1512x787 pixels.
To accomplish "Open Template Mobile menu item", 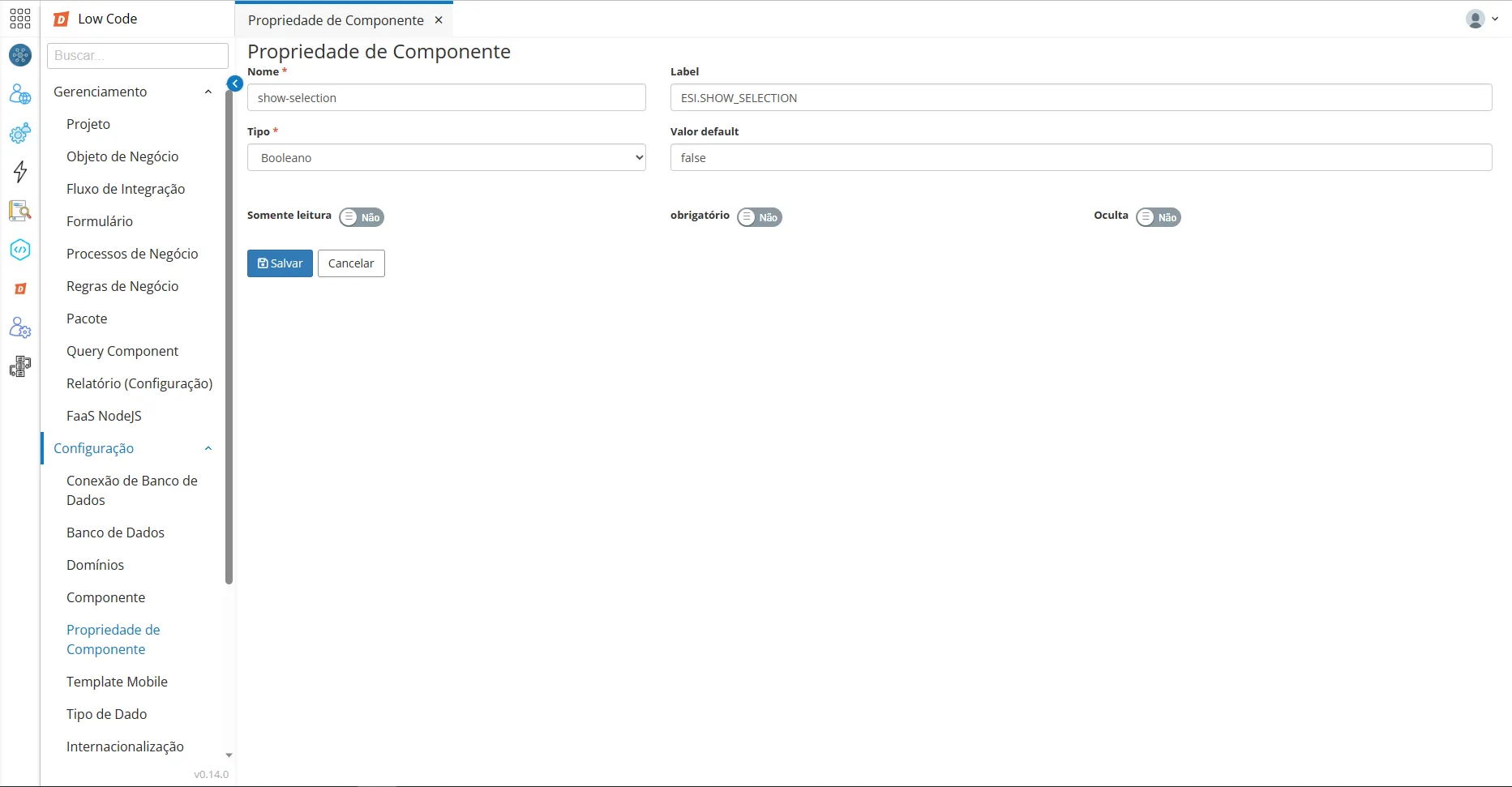I will (117, 682).
